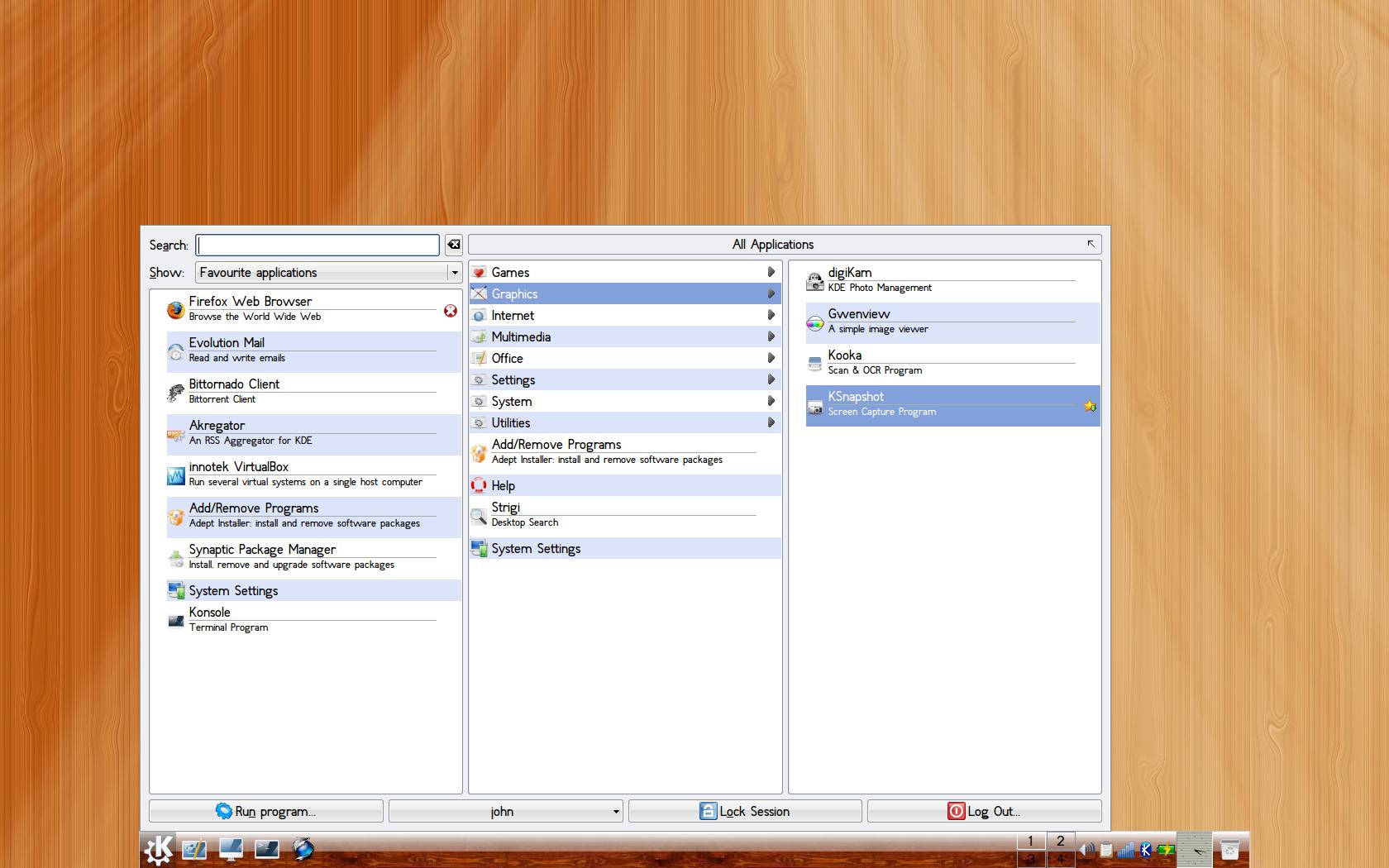
Task: Click the All Applications header button
Action: (x=785, y=244)
